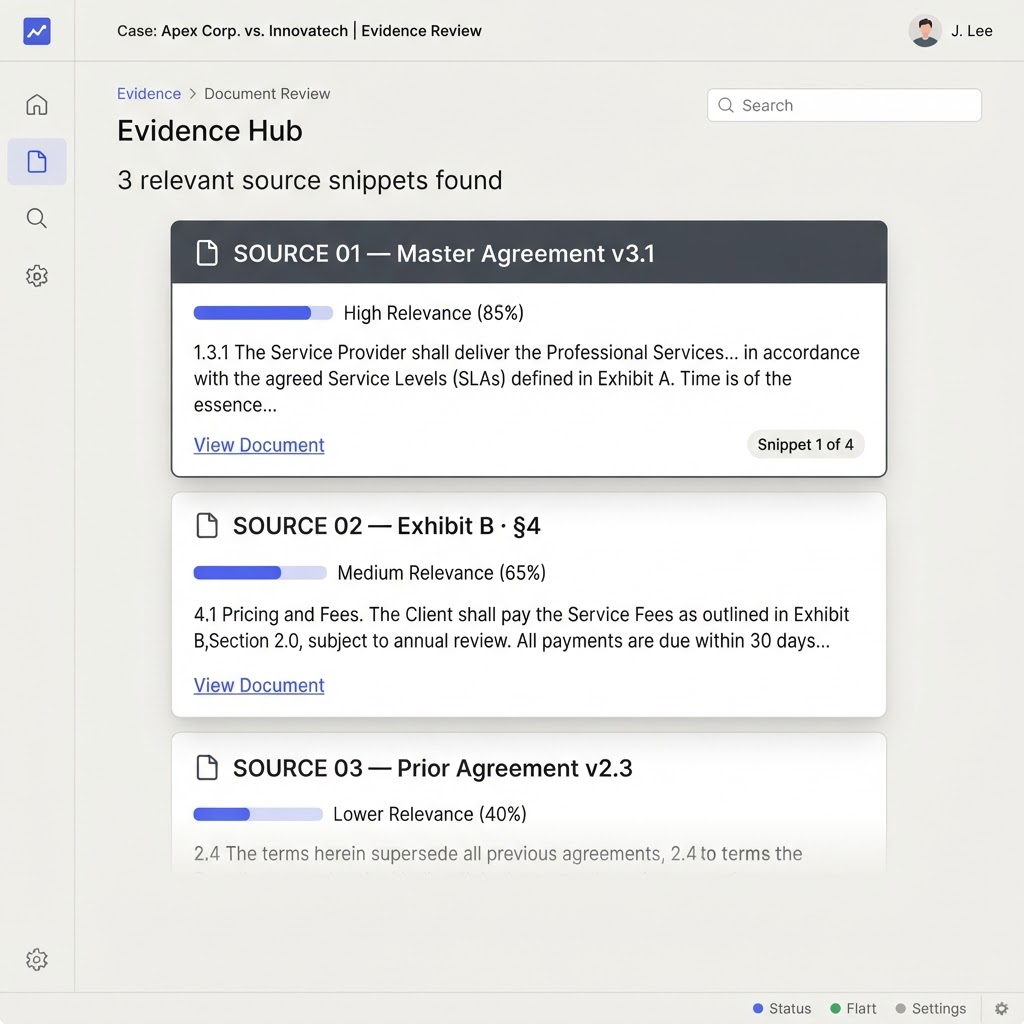Click the High Relevance (85%) label
This screenshot has height=1024, width=1024.
point(434,313)
